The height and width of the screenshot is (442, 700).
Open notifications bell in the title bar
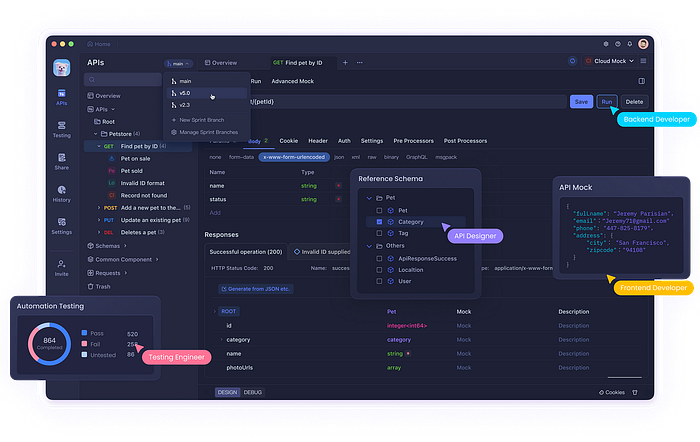pos(629,44)
